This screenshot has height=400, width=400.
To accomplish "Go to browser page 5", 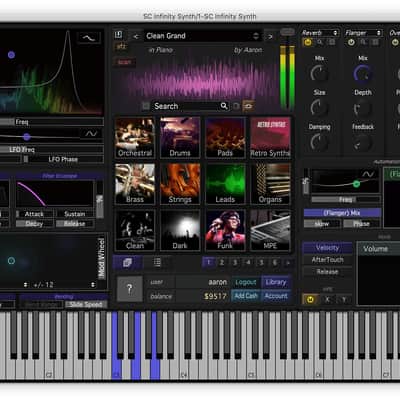I will (262, 263).
